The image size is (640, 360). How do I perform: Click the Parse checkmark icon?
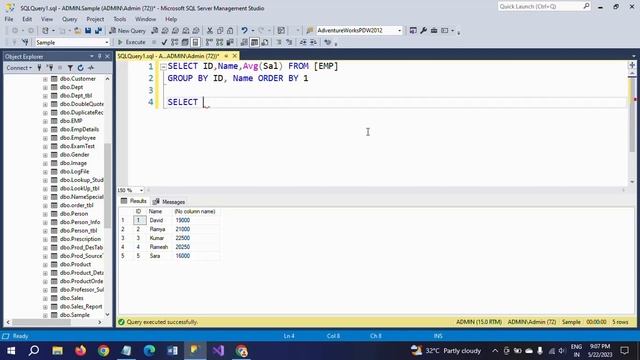(164, 42)
